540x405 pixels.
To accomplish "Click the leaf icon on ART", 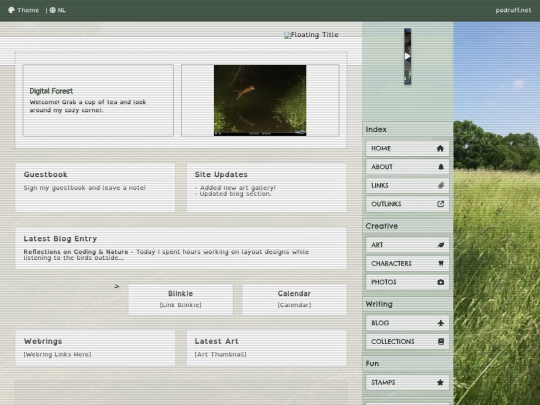I will (440, 245).
